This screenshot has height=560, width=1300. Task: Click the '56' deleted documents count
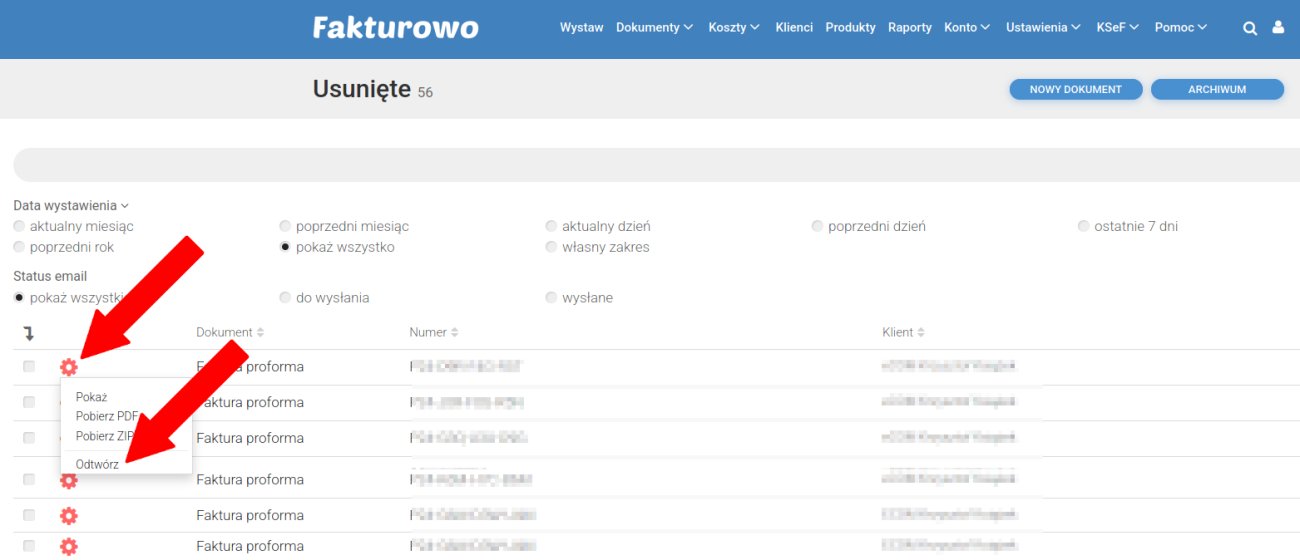tap(425, 93)
